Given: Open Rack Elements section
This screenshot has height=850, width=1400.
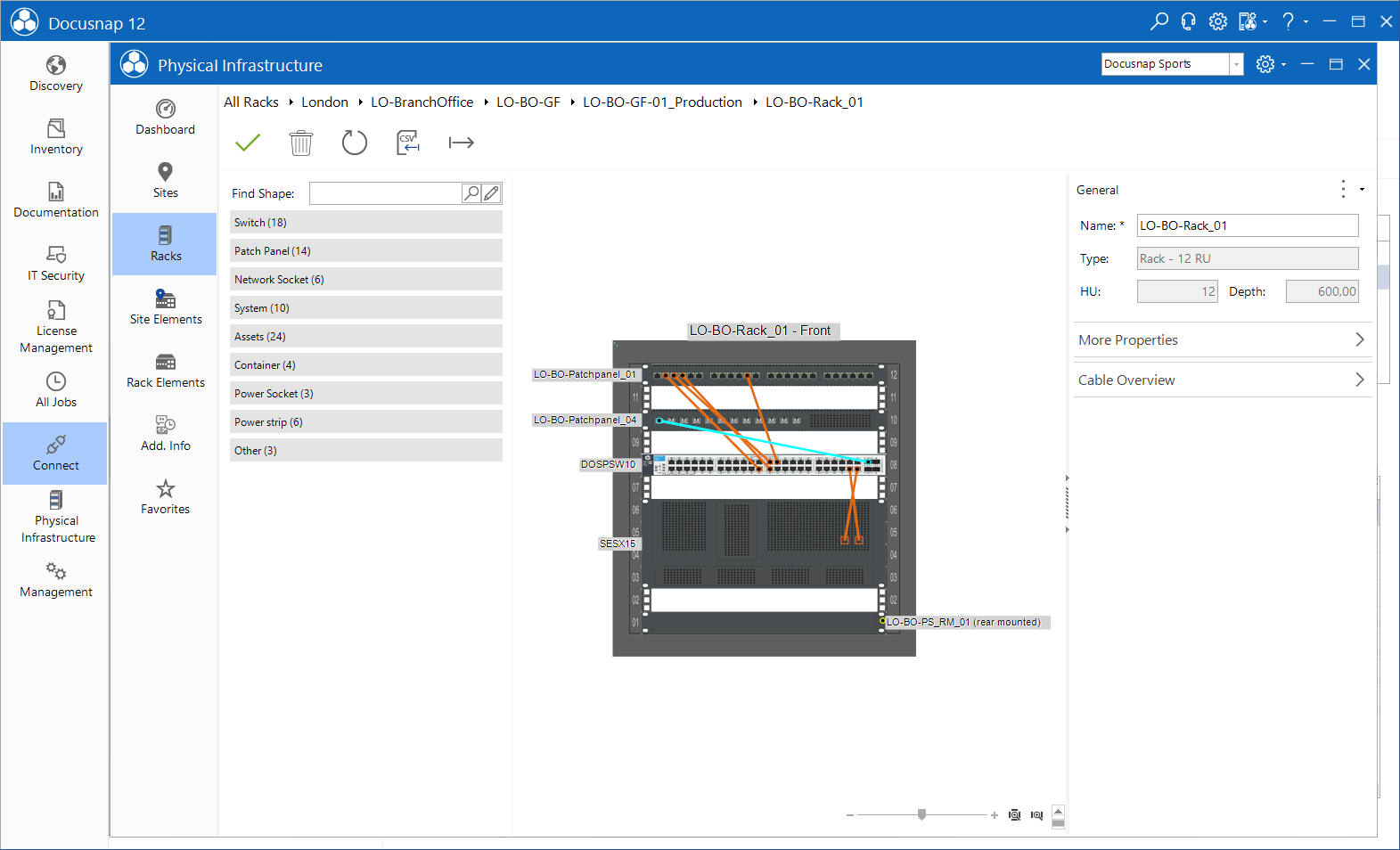Looking at the screenshot, I should [165, 371].
